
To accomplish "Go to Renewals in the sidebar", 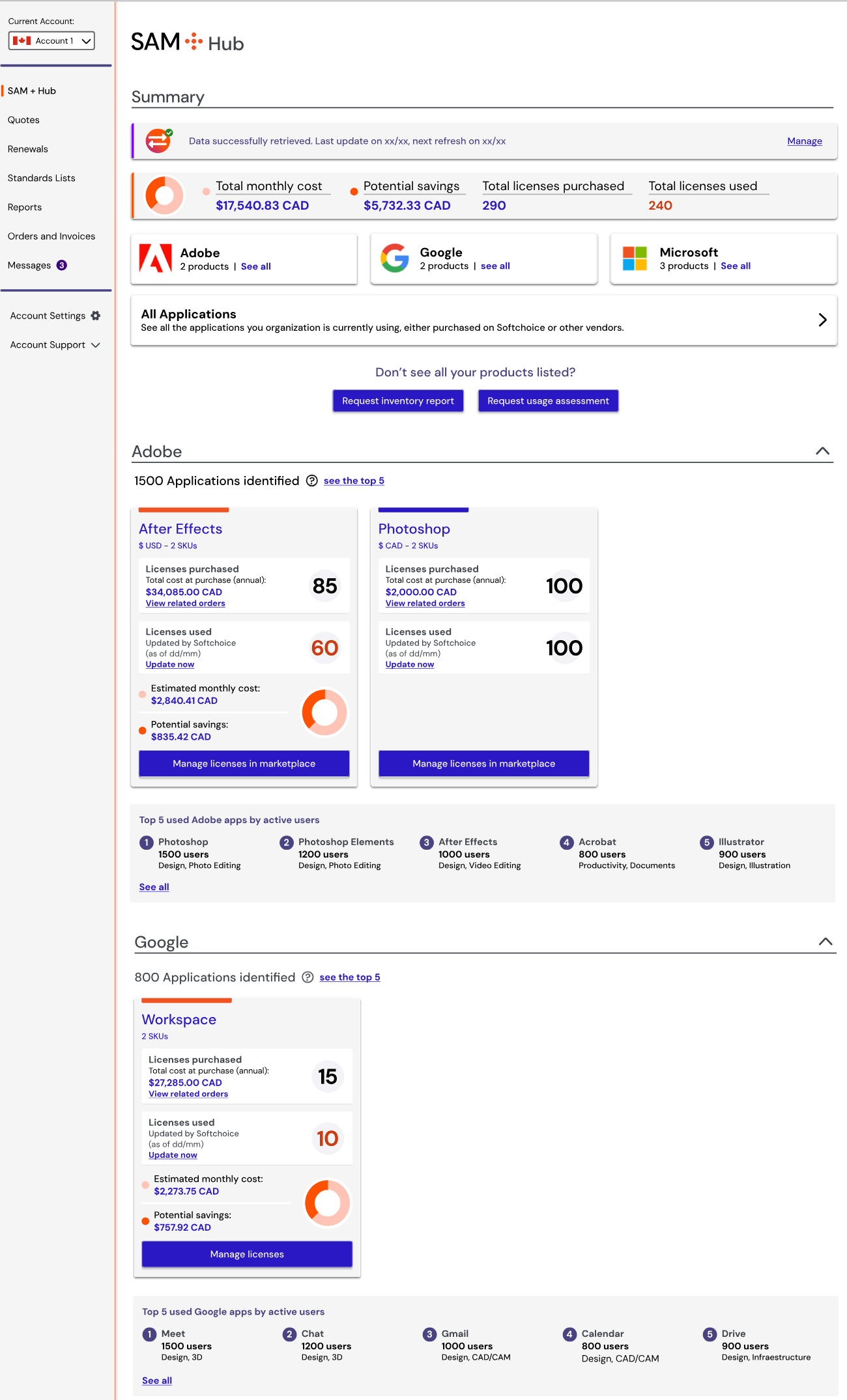I will pos(28,149).
